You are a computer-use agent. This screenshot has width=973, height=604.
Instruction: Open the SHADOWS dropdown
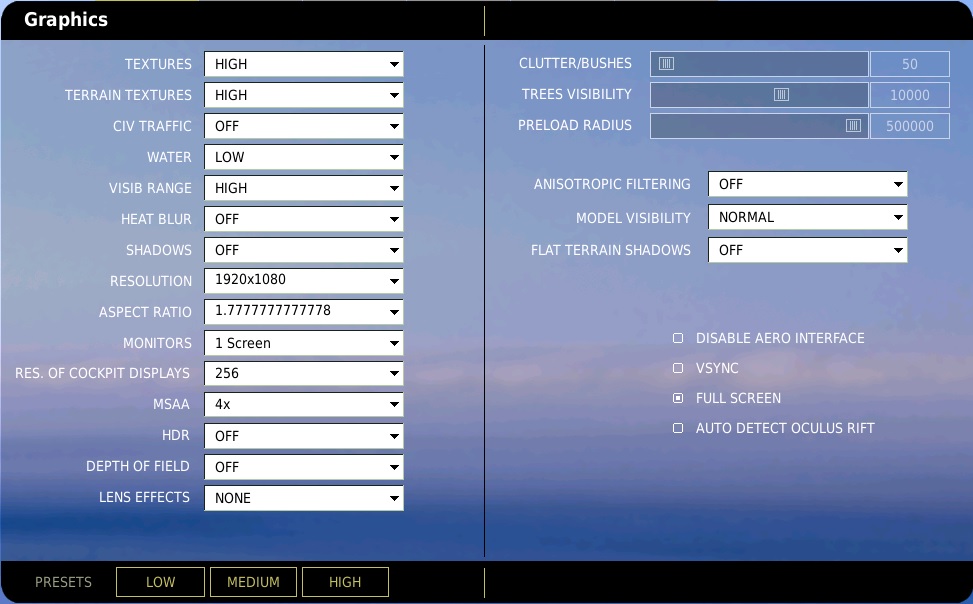(x=303, y=250)
